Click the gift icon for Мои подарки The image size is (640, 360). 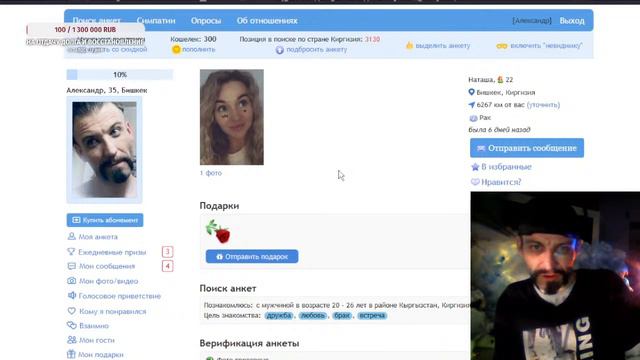click(71, 354)
